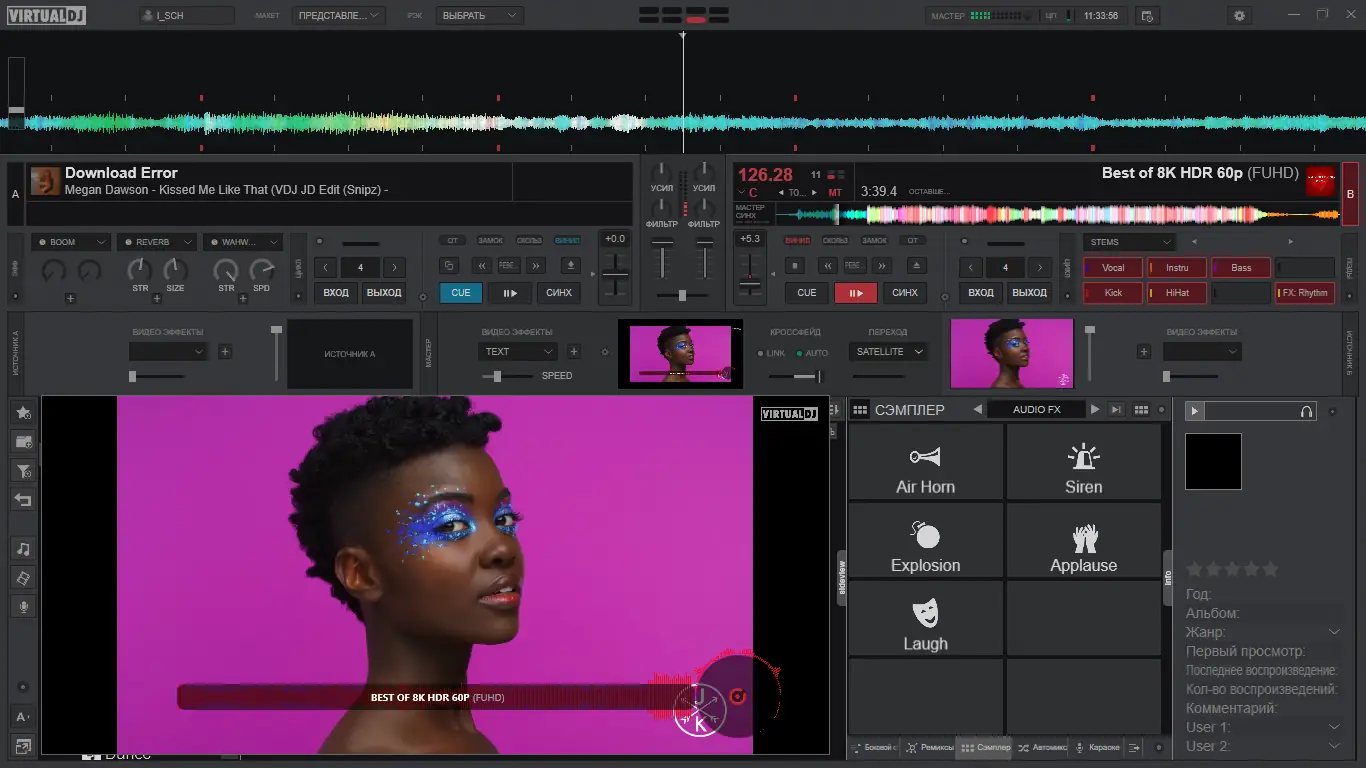
Task: Expand the SATELLITE transition dropdown
Action: (888, 352)
